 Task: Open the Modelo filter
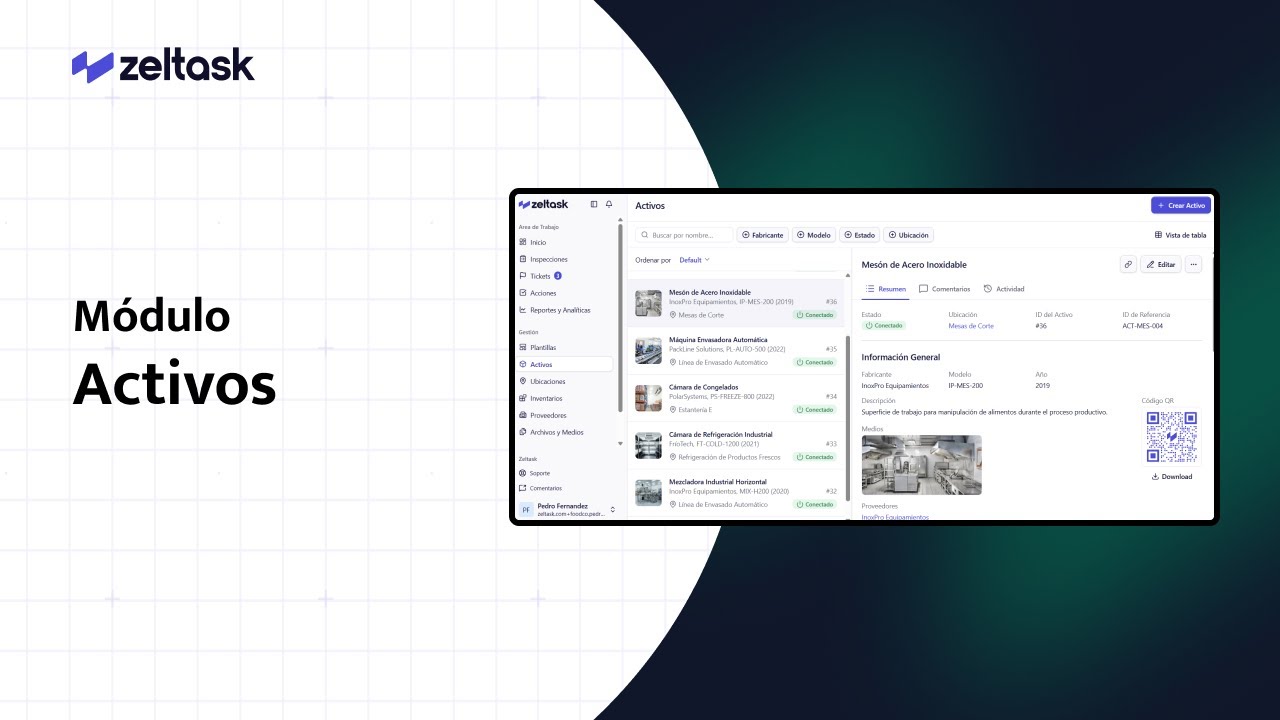(814, 235)
